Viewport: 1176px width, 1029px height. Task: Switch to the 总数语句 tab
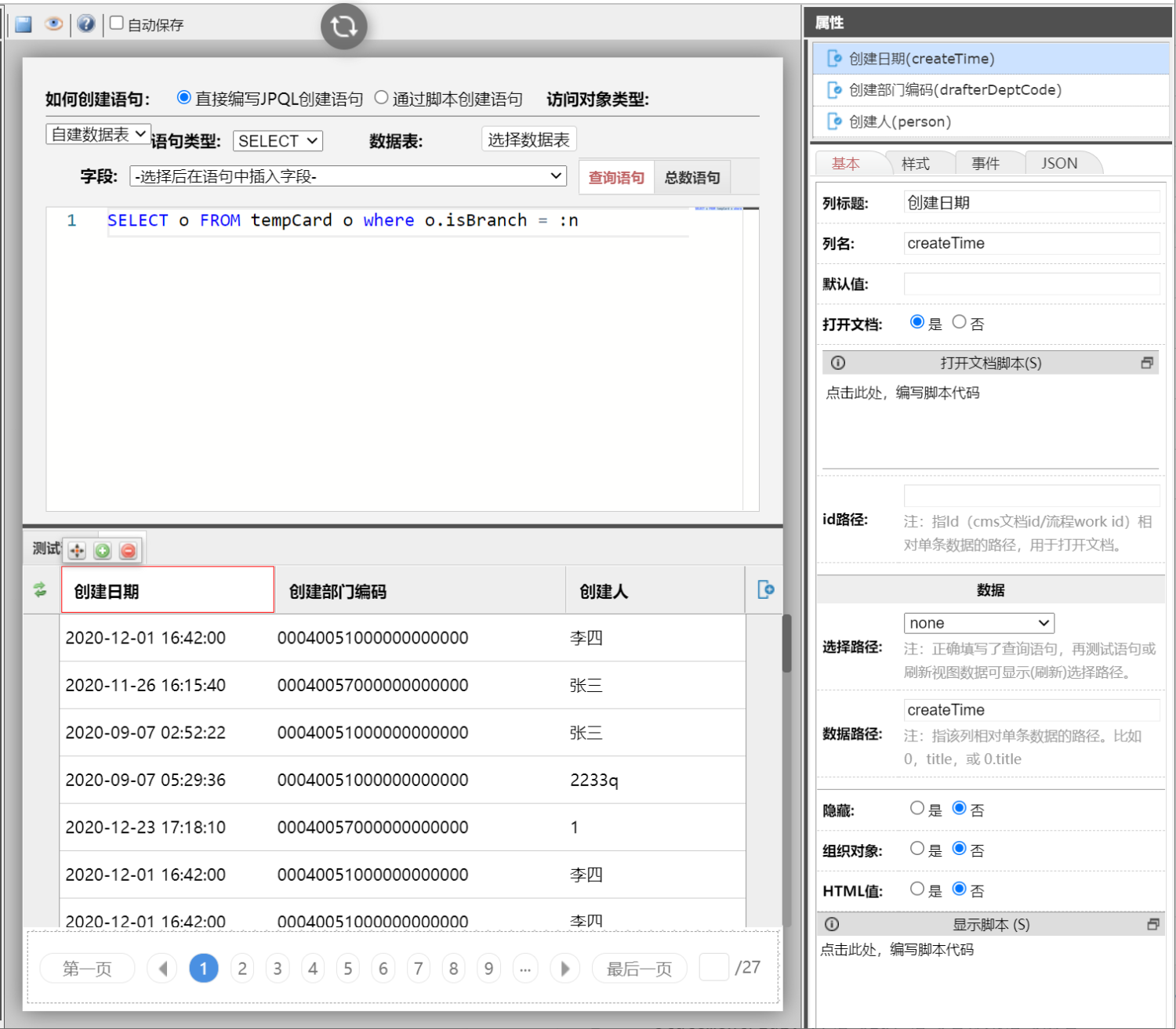691,178
